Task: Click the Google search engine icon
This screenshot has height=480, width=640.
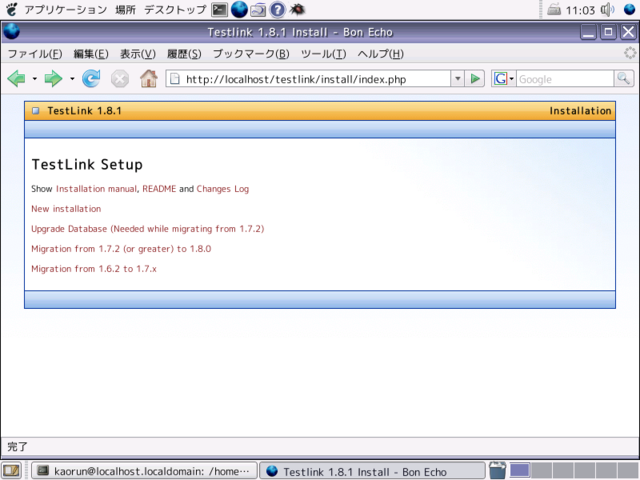Action: click(x=500, y=78)
